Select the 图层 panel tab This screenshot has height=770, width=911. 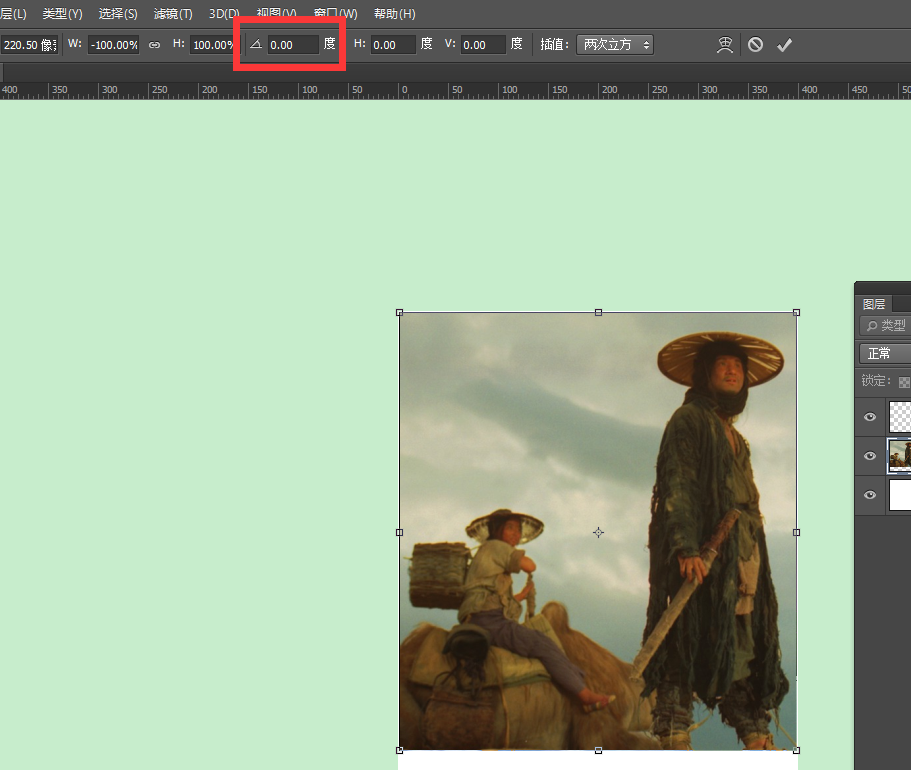873,304
